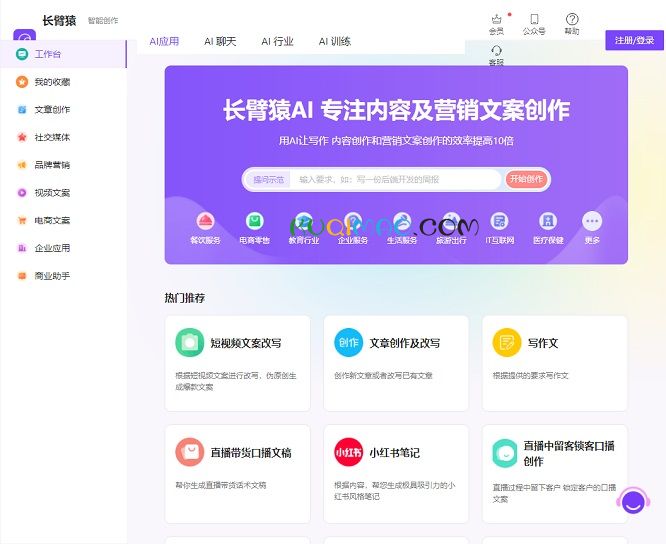Select the IT互联网 industry icon
The width and height of the screenshot is (666, 544).
pyautogui.click(x=500, y=221)
